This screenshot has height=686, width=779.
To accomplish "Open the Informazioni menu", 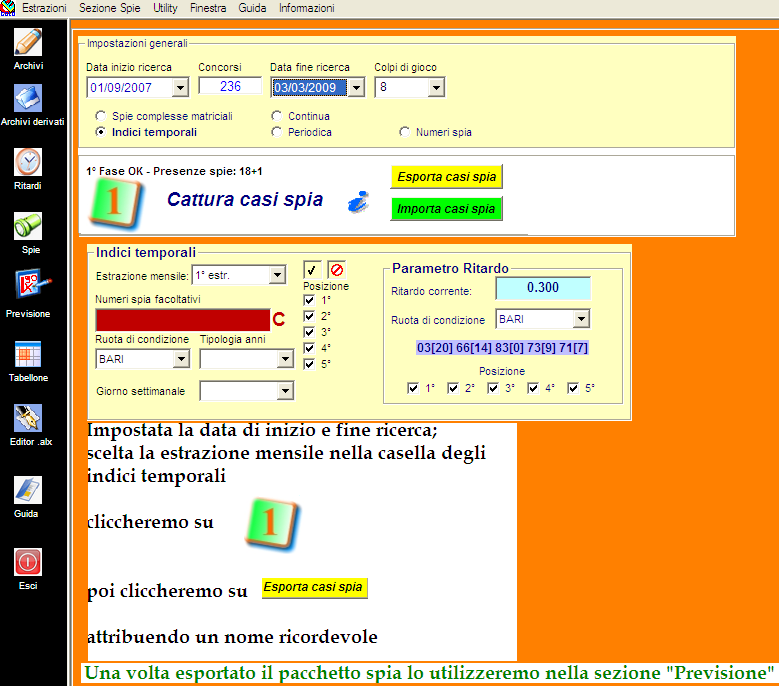I will pos(307,8).
